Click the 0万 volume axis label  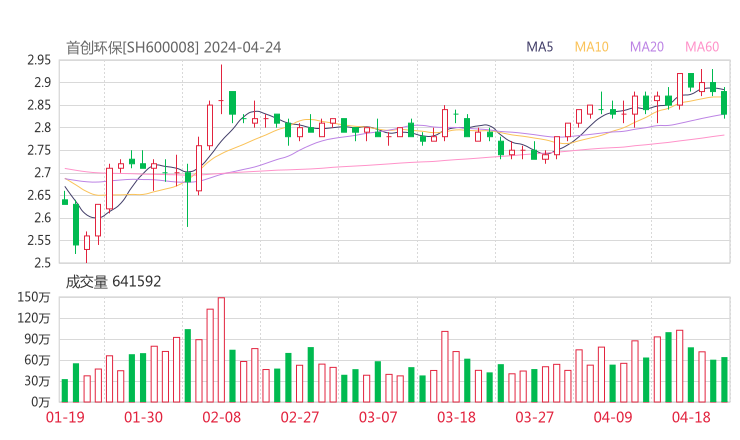[x=41, y=402]
